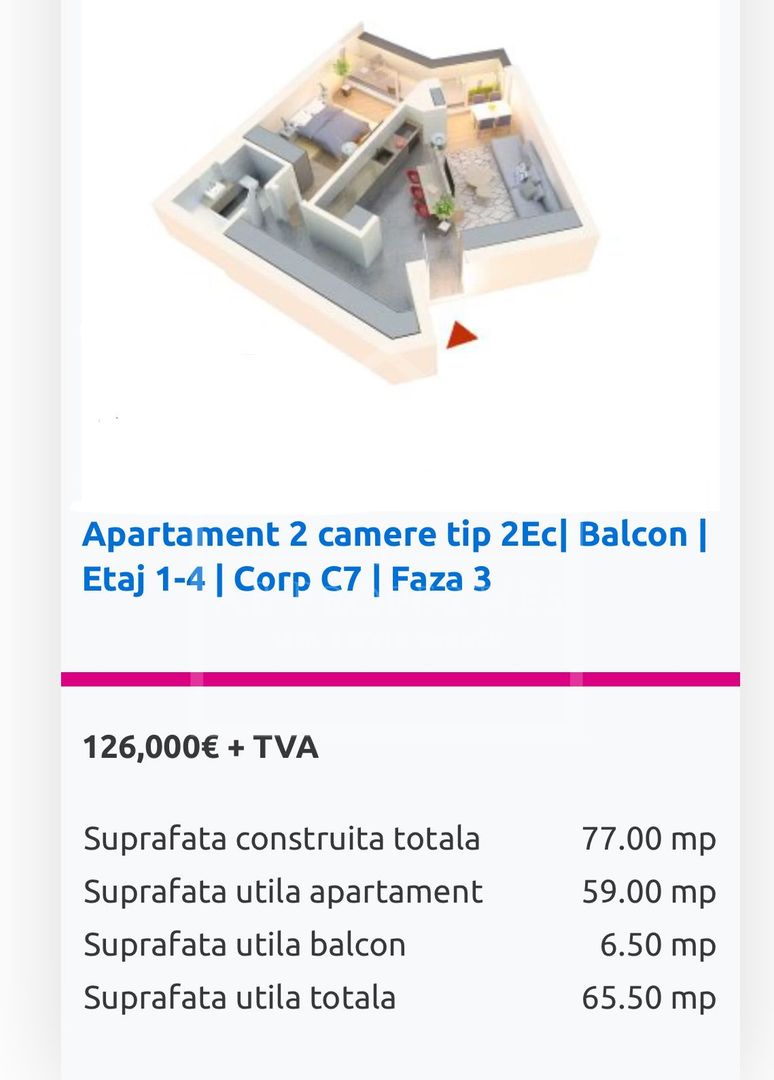Click the living room sofa in floor plan
This screenshot has height=1080, width=774.
[x=532, y=176]
